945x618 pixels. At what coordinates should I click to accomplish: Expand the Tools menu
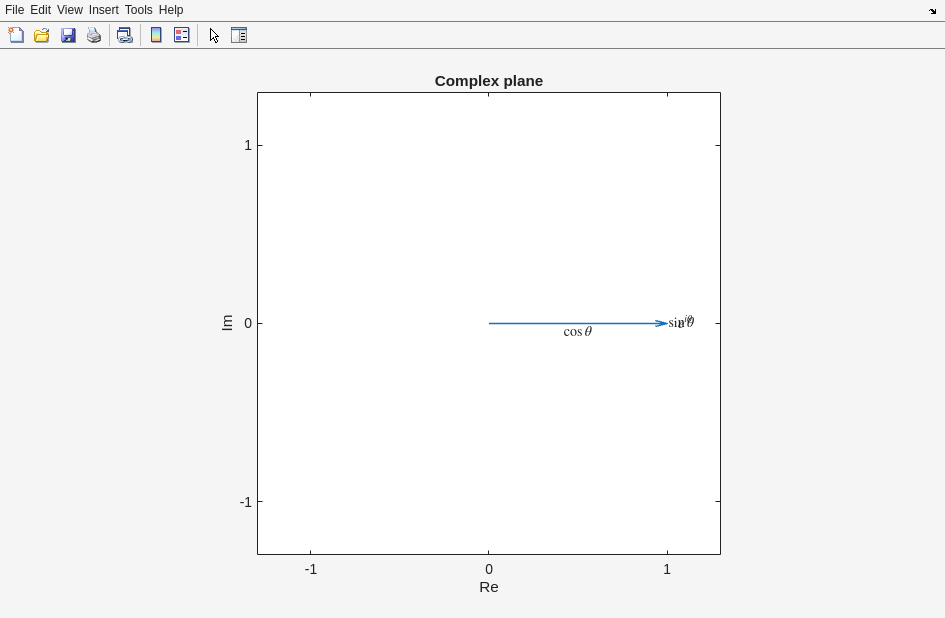coord(138,10)
